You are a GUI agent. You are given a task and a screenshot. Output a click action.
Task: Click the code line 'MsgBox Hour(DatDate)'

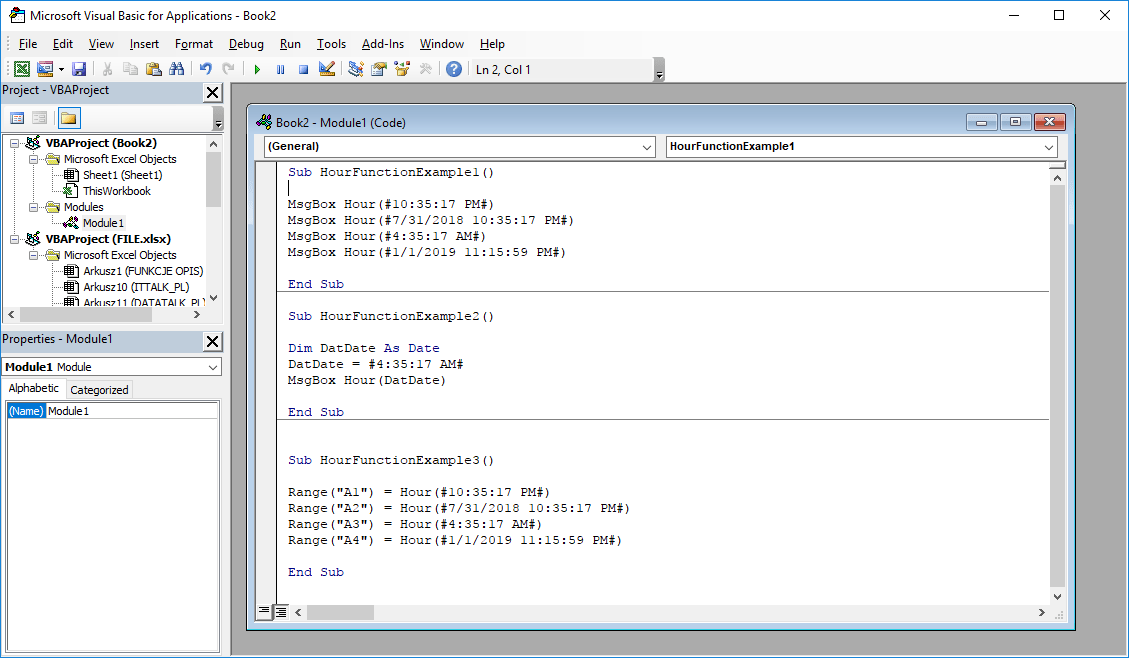click(366, 380)
